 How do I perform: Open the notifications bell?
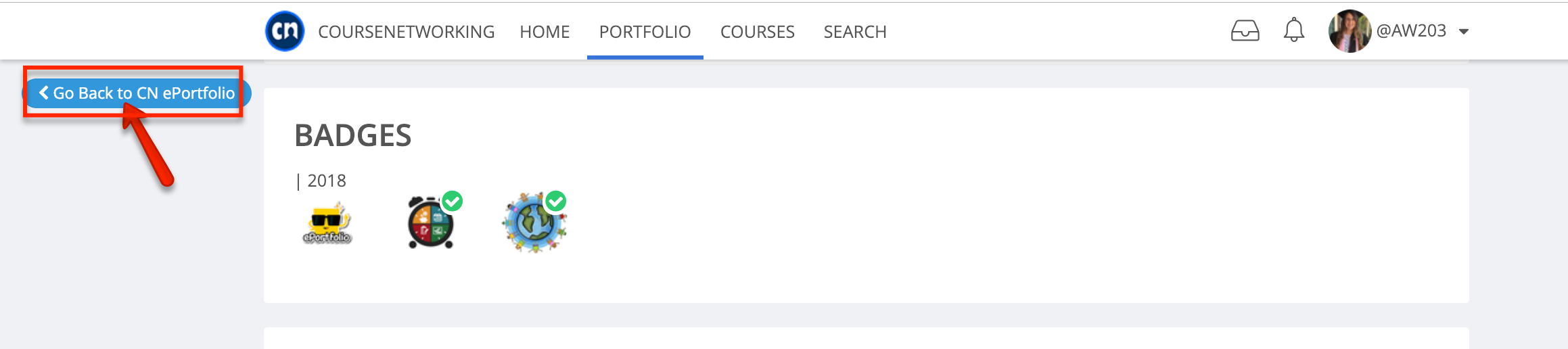point(1293,30)
